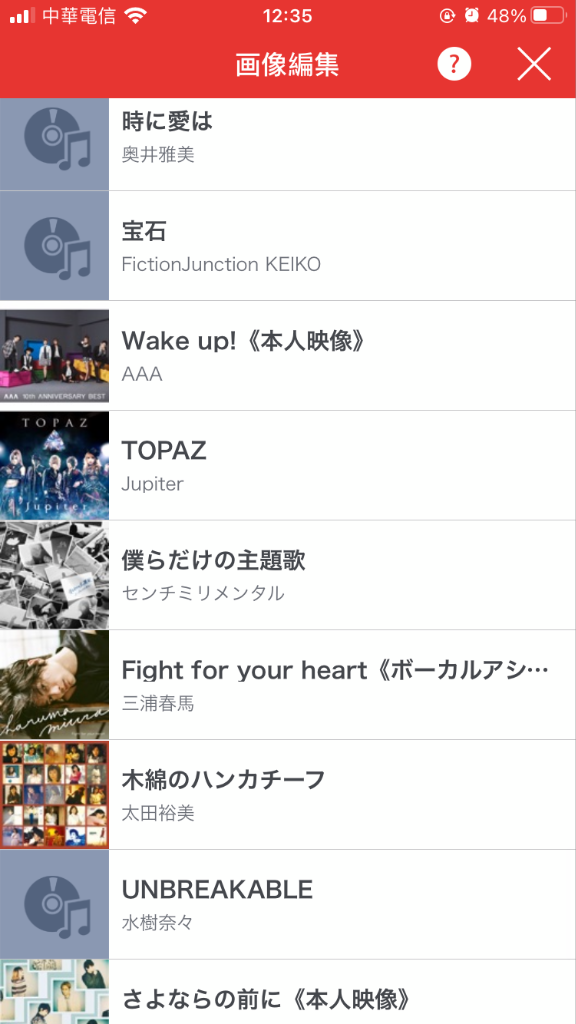Screen dimensions: 576x1024
Task: Select 木綿のハンカチーフ song title
Action: 223,779
